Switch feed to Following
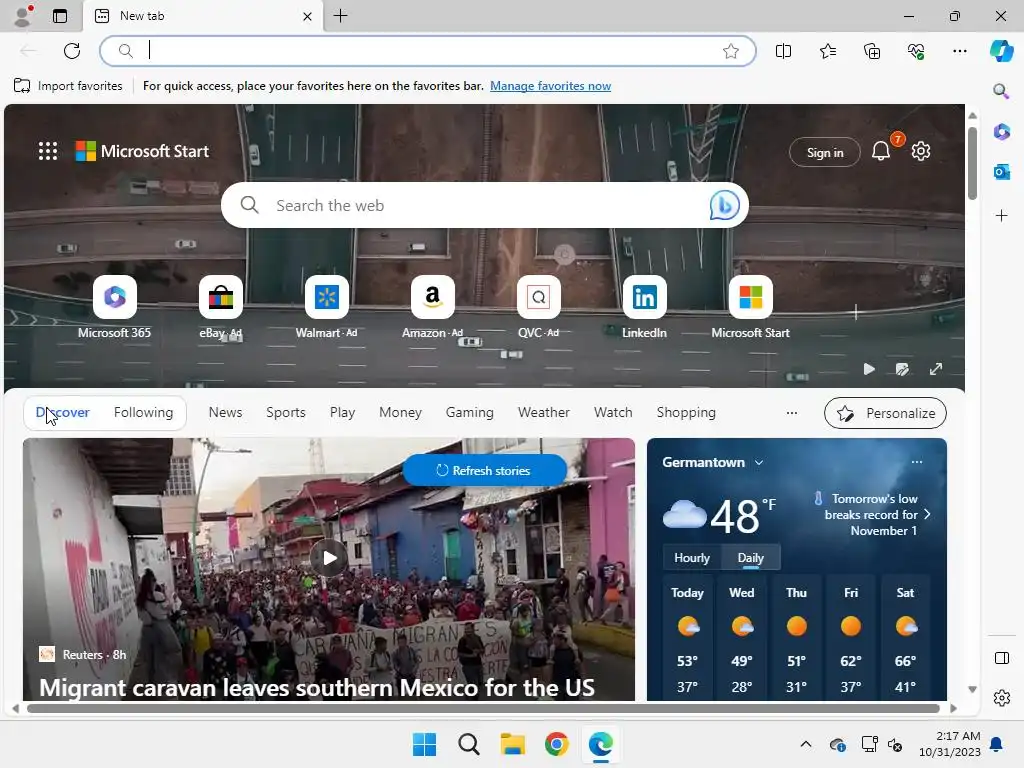The height and width of the screenshot is (768, 1024). pyautogui.click(x=144, y=413)
